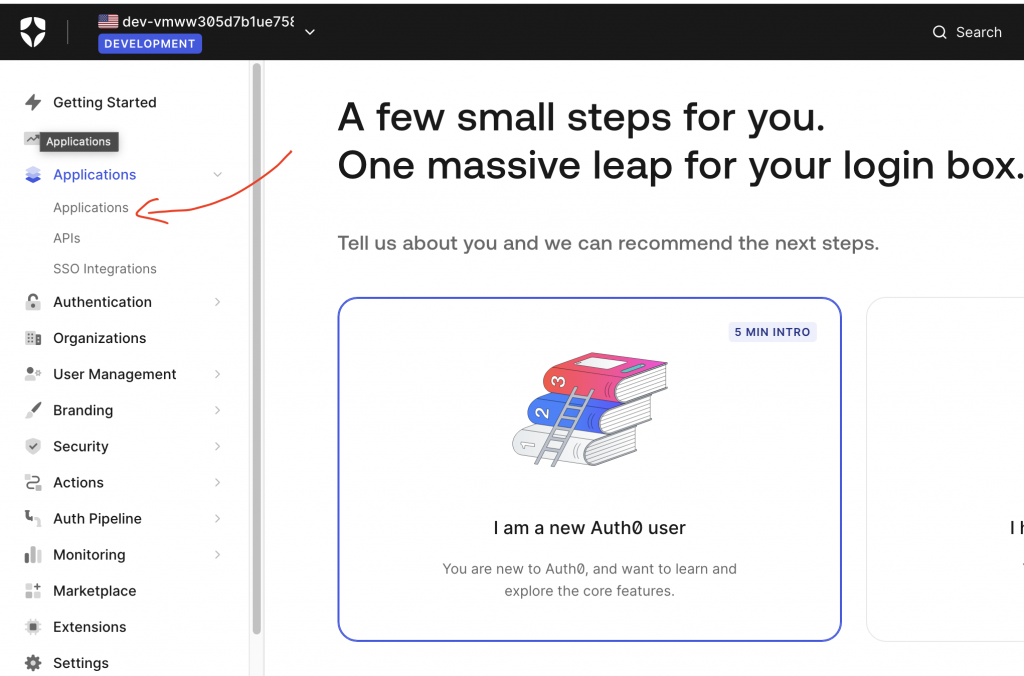The image size is (1024, 676).
Task: Click the sidebar vertical scrollbar
Action: 257,348
